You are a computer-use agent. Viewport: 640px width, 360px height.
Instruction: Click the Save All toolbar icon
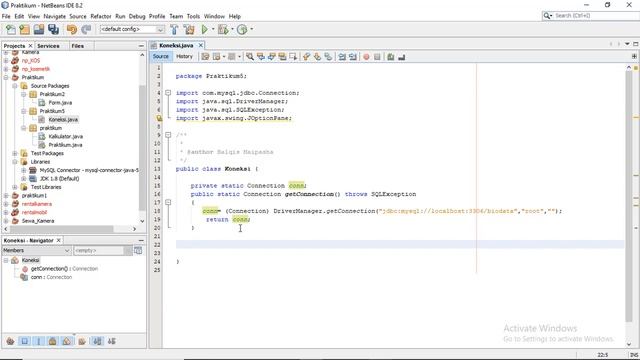pyautogui.click(x=53, y=29)
